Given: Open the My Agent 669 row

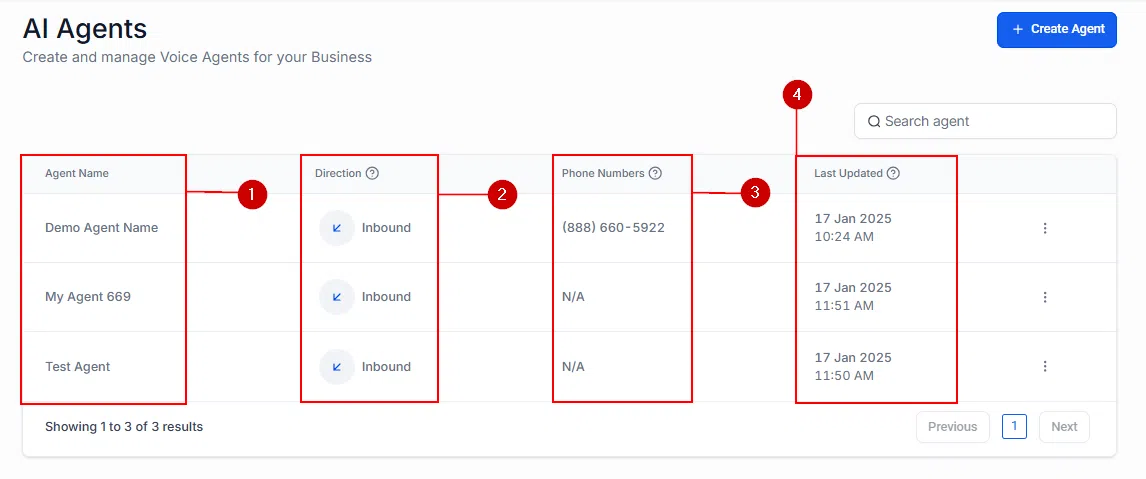Looking at the screenshot, I should coord(569,297).
